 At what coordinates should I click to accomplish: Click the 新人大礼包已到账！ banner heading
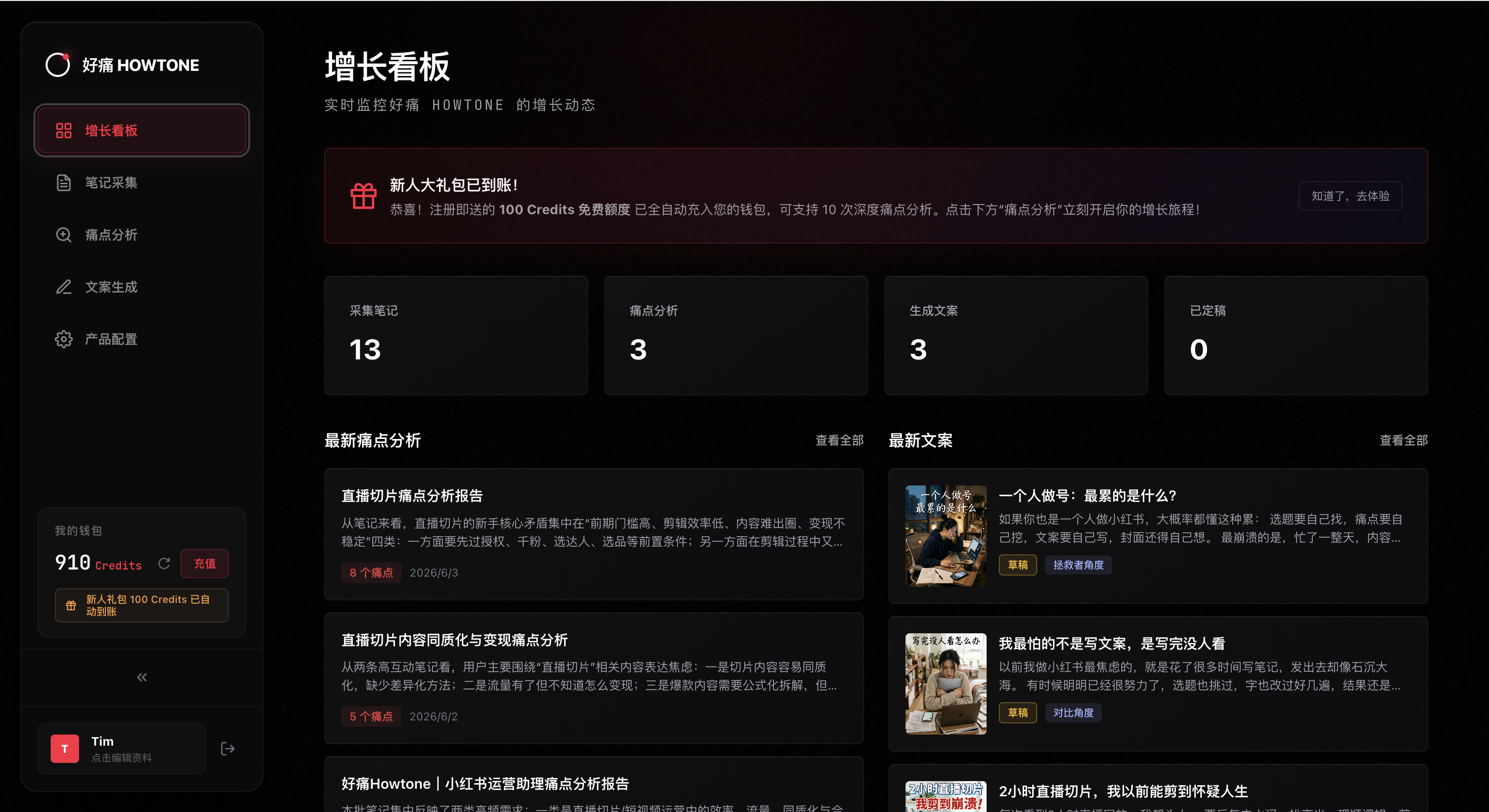454,185
